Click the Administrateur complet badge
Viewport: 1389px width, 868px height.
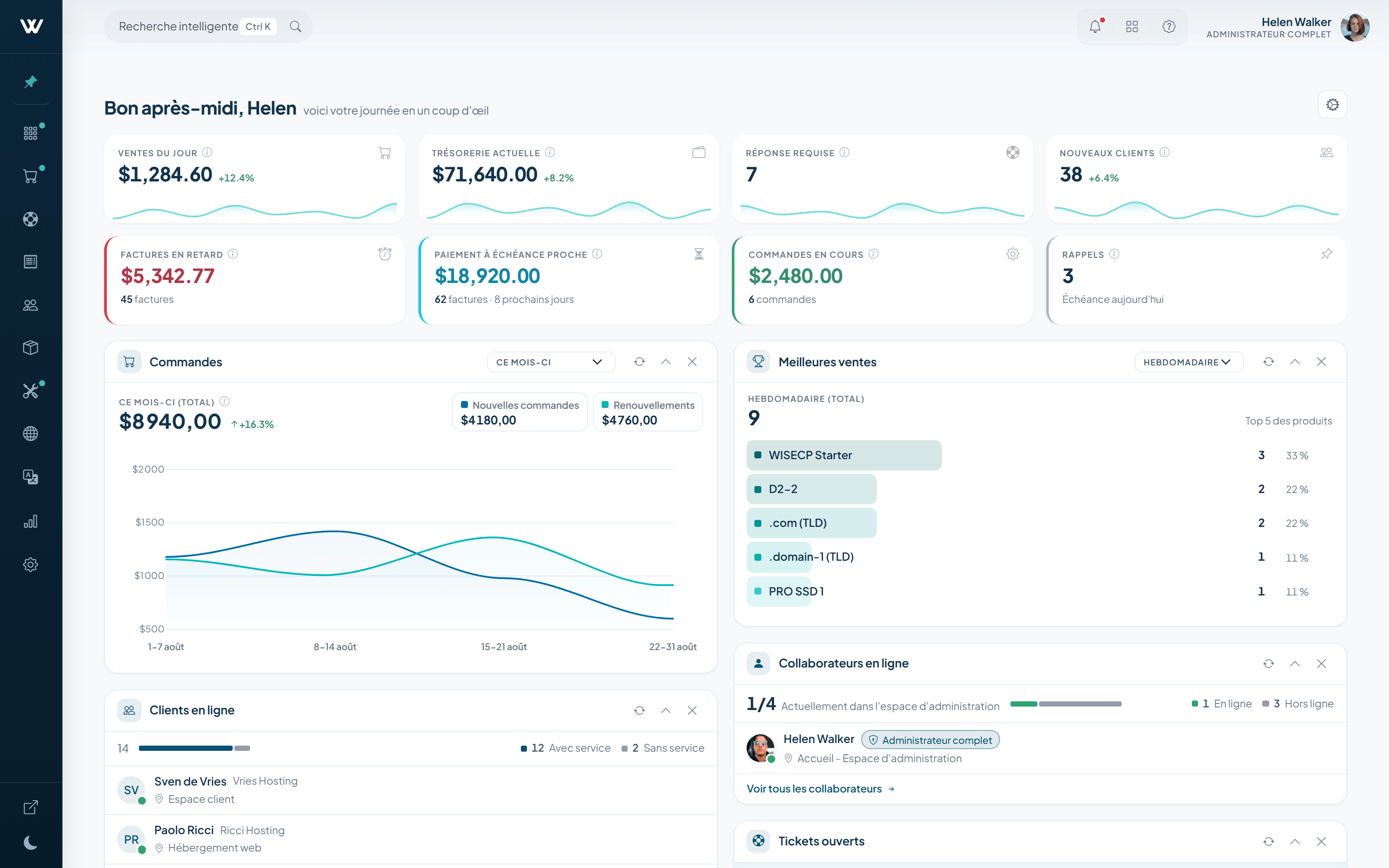coord(930,740)
